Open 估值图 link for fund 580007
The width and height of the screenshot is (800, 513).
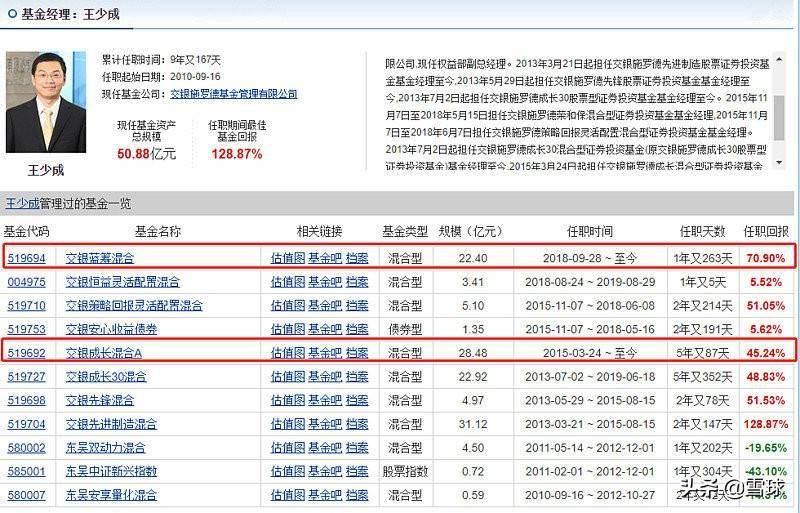(287, 495)
